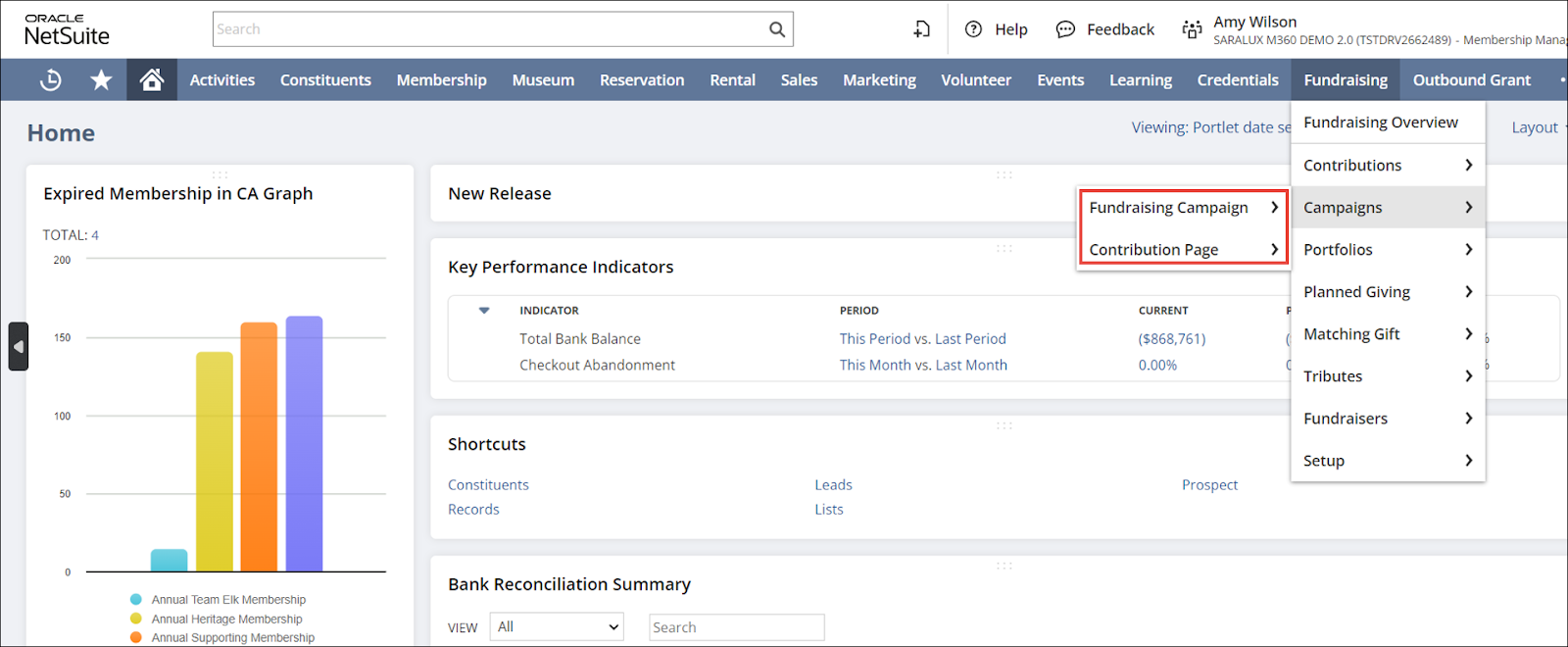The image size is (1568, 647).
Task: Open the Membership navigation tab
Action: pos(441,80)
